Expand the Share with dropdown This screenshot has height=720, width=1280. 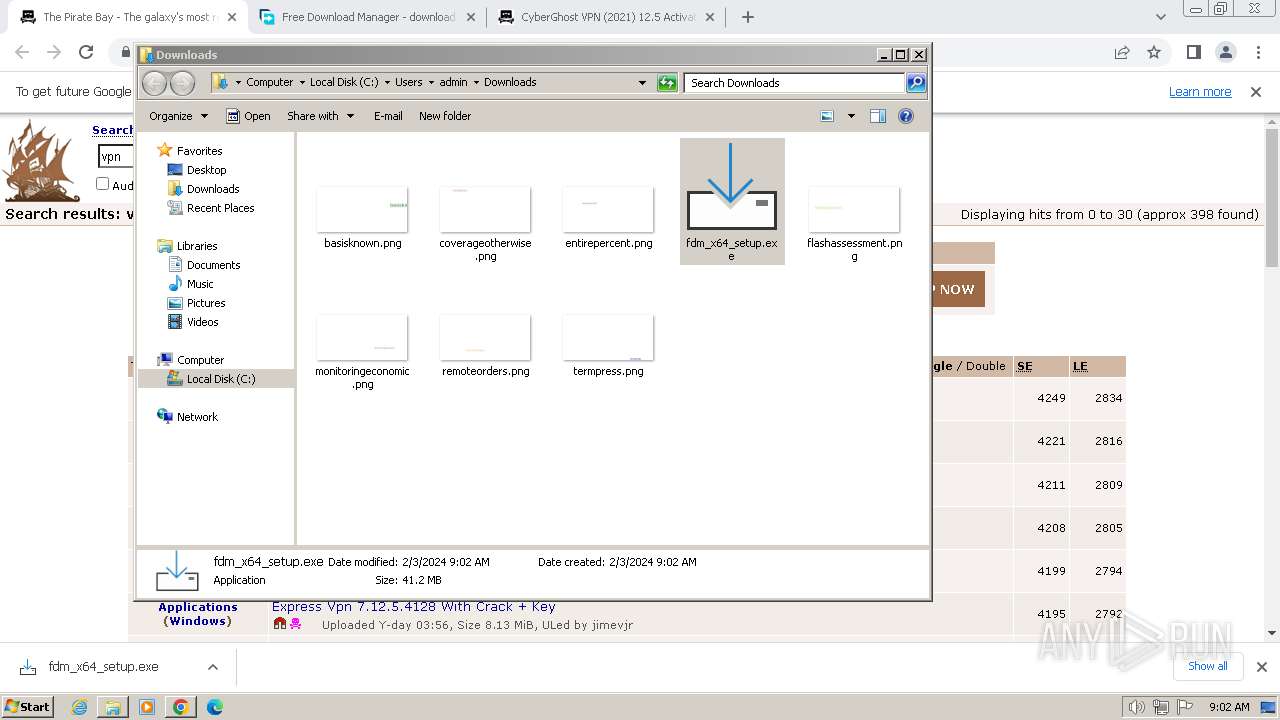pyautogui.click(x=320, y=116)
